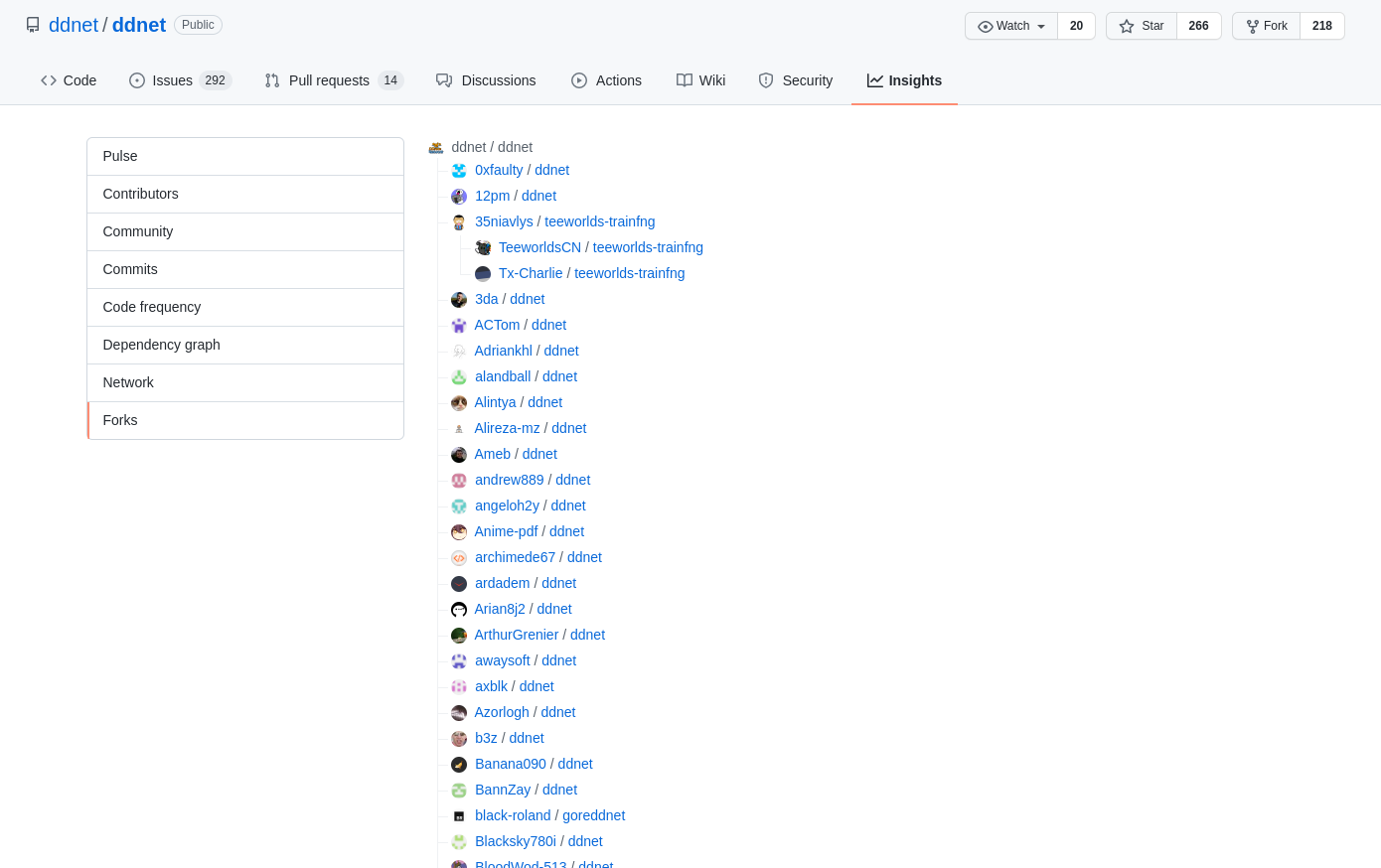Image resolution: width=1381 pixels, height=868 pixels.
Task: Open Pulse in the Insights sidebar
Action: click(245, 157)
